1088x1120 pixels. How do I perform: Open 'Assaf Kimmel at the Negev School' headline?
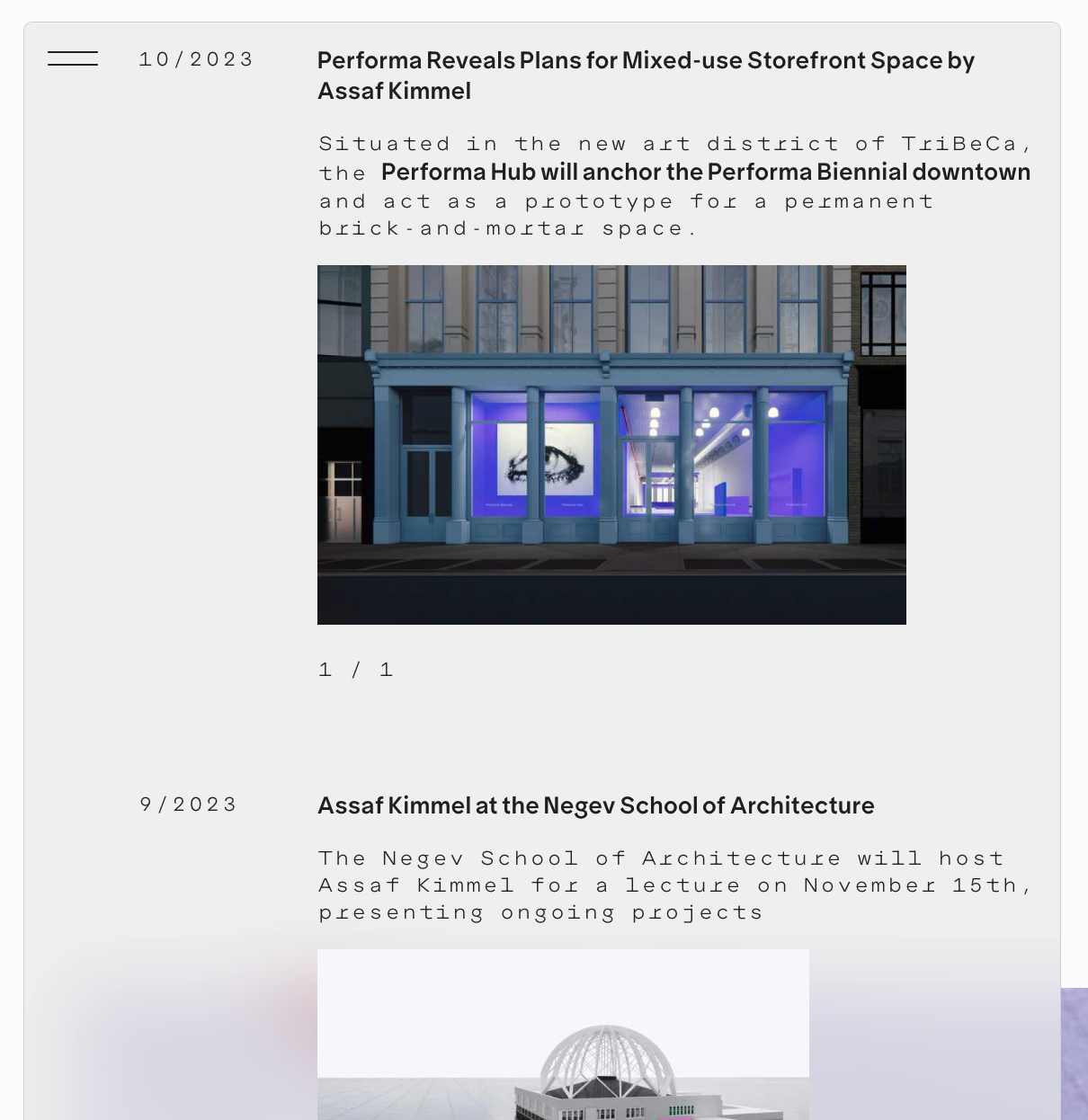[x=596, y=805]
